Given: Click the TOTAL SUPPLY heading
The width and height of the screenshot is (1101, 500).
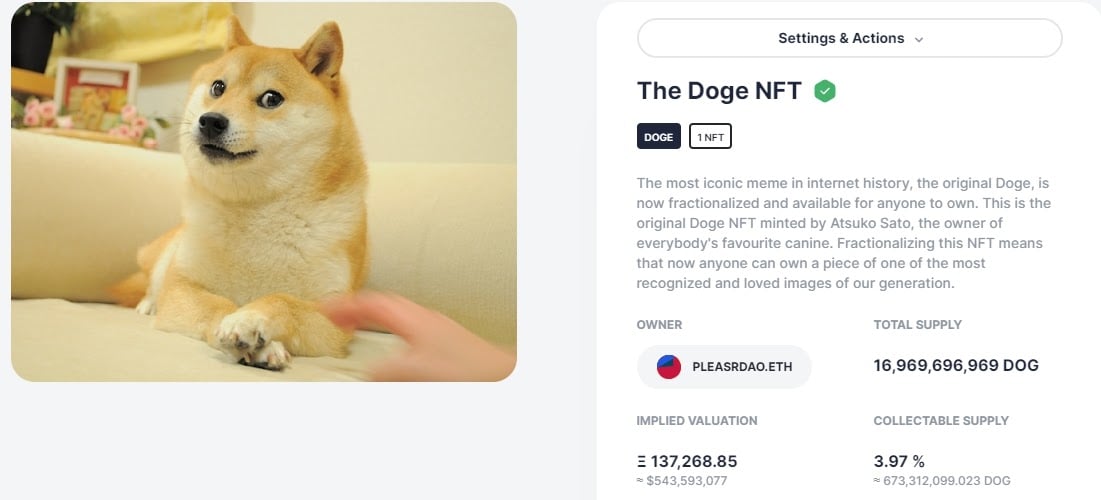Looking at the screenshot, I should [917, 325].
